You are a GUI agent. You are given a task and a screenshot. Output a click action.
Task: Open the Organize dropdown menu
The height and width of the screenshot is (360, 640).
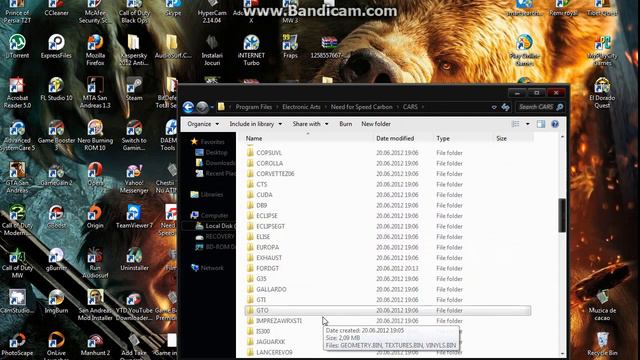pyautogui.click(x=203, y=124)
